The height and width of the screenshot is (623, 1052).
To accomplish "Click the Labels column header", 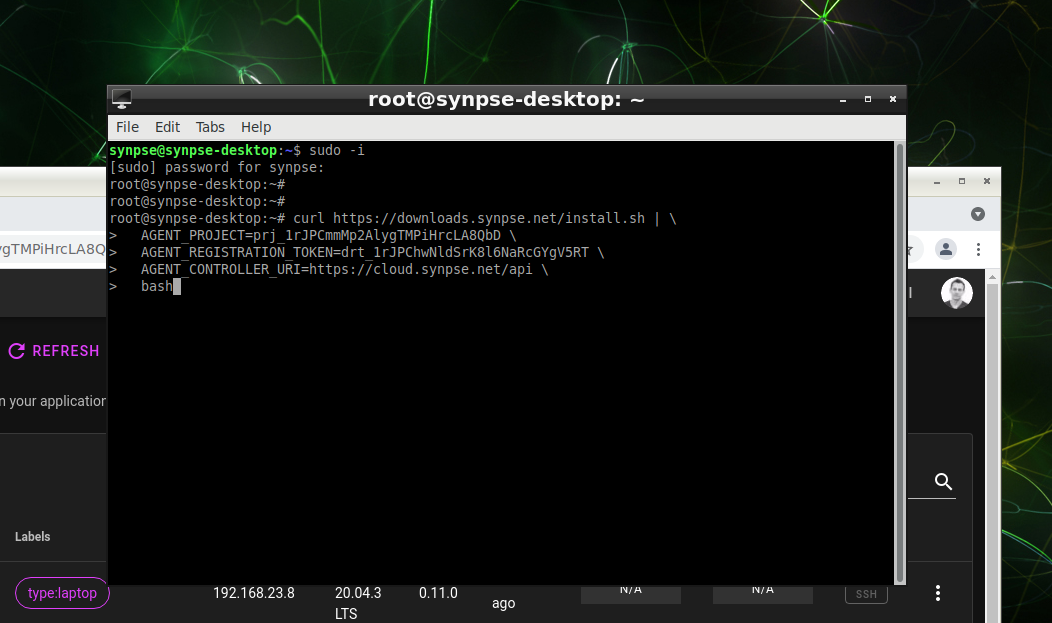I will (32, 537).
